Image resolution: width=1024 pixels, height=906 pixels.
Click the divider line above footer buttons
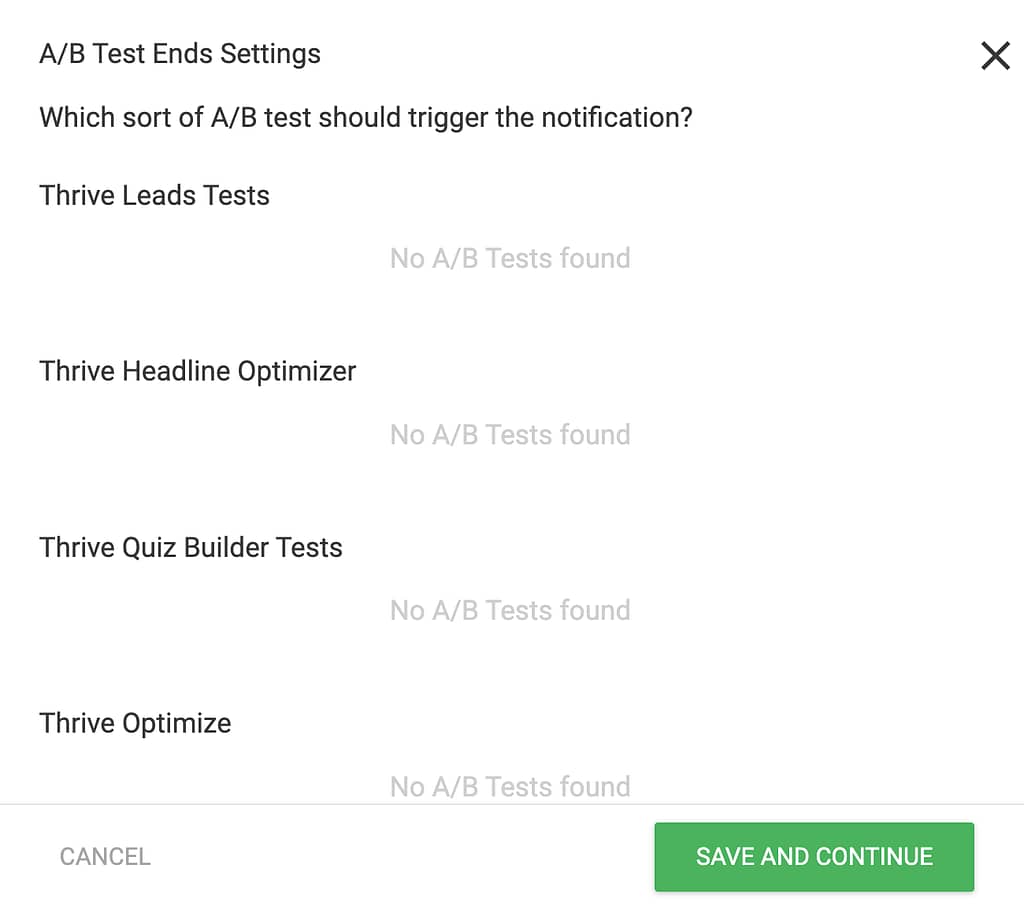click(x=512, y=804)
